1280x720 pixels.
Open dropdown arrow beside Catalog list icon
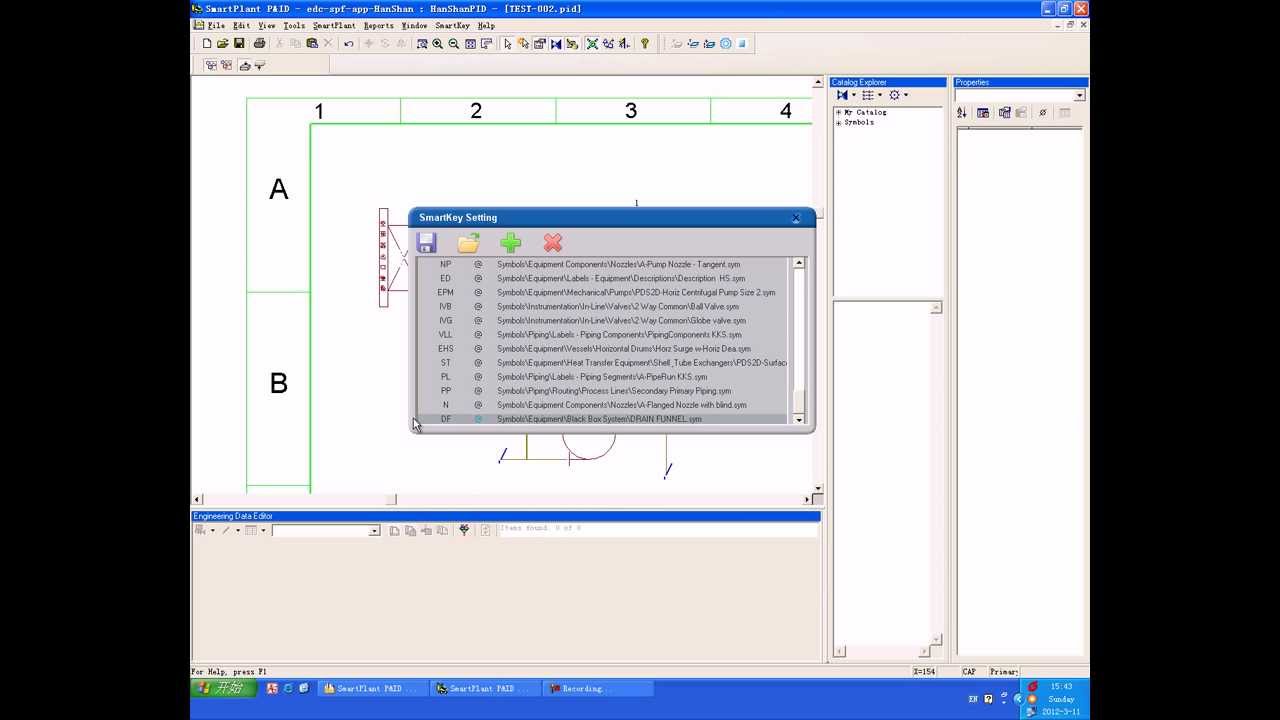[x=879, y=95]
